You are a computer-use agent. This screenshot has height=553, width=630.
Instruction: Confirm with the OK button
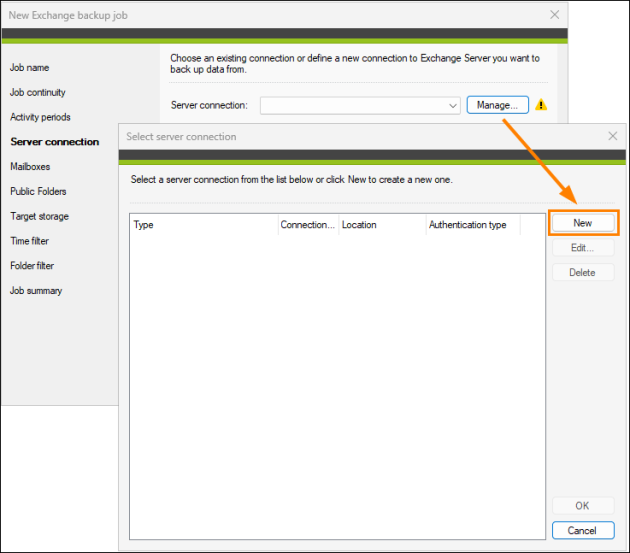[583, 506]
